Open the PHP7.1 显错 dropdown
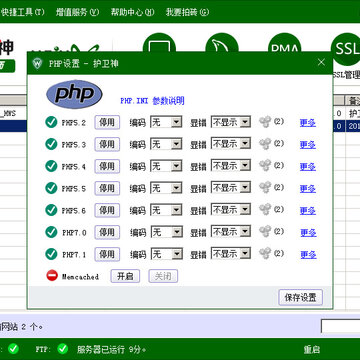360x360 pixels. [x=231, y=254]
